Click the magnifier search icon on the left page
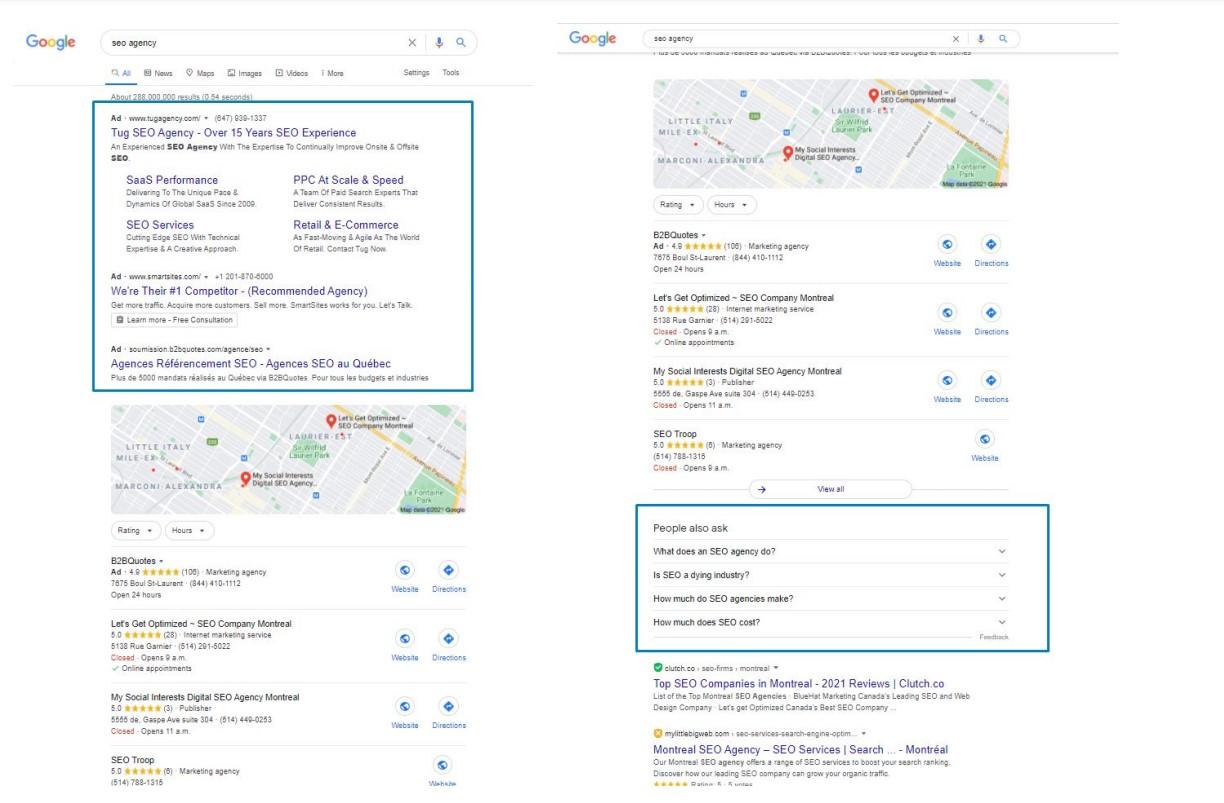This screenshot has width=1224, height=803. 461,43
